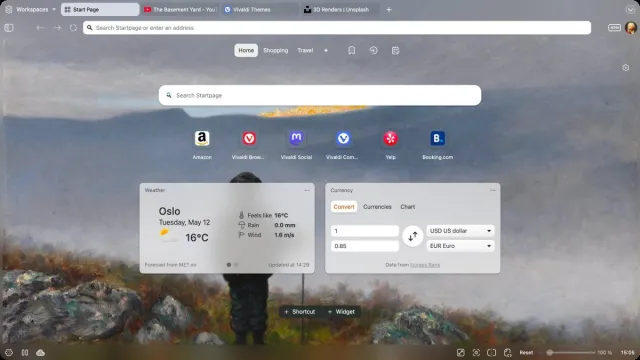
Task: Reset the page zoom
Action: coord(526,353)
